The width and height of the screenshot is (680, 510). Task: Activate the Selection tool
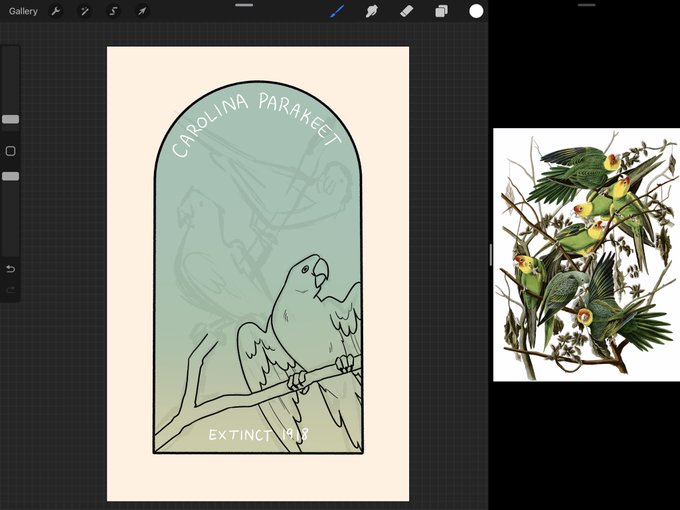[x=113, y=11]
